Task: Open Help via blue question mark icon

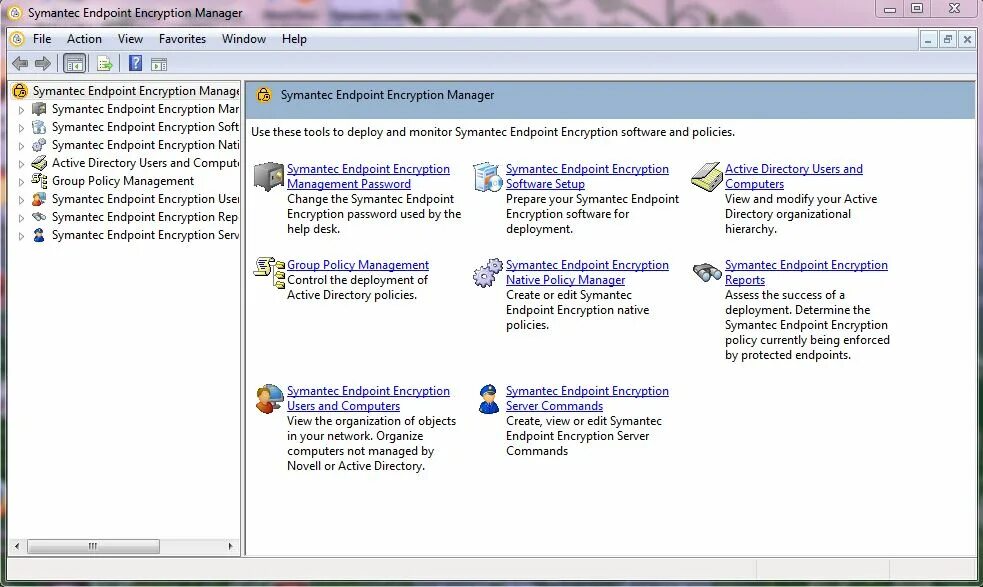Action: click(135, 63)
